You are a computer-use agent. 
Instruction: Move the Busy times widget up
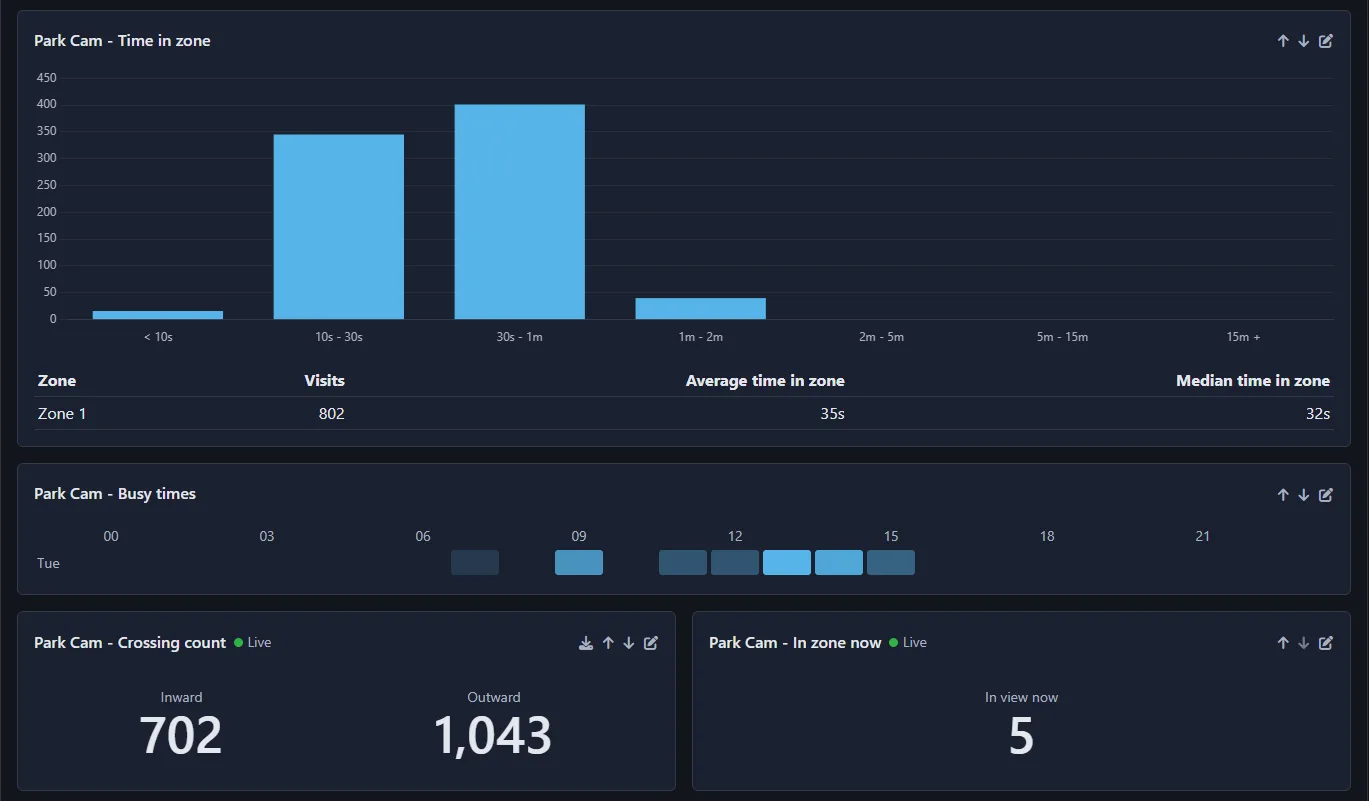pyautogui.click(x=1283, y=494)
